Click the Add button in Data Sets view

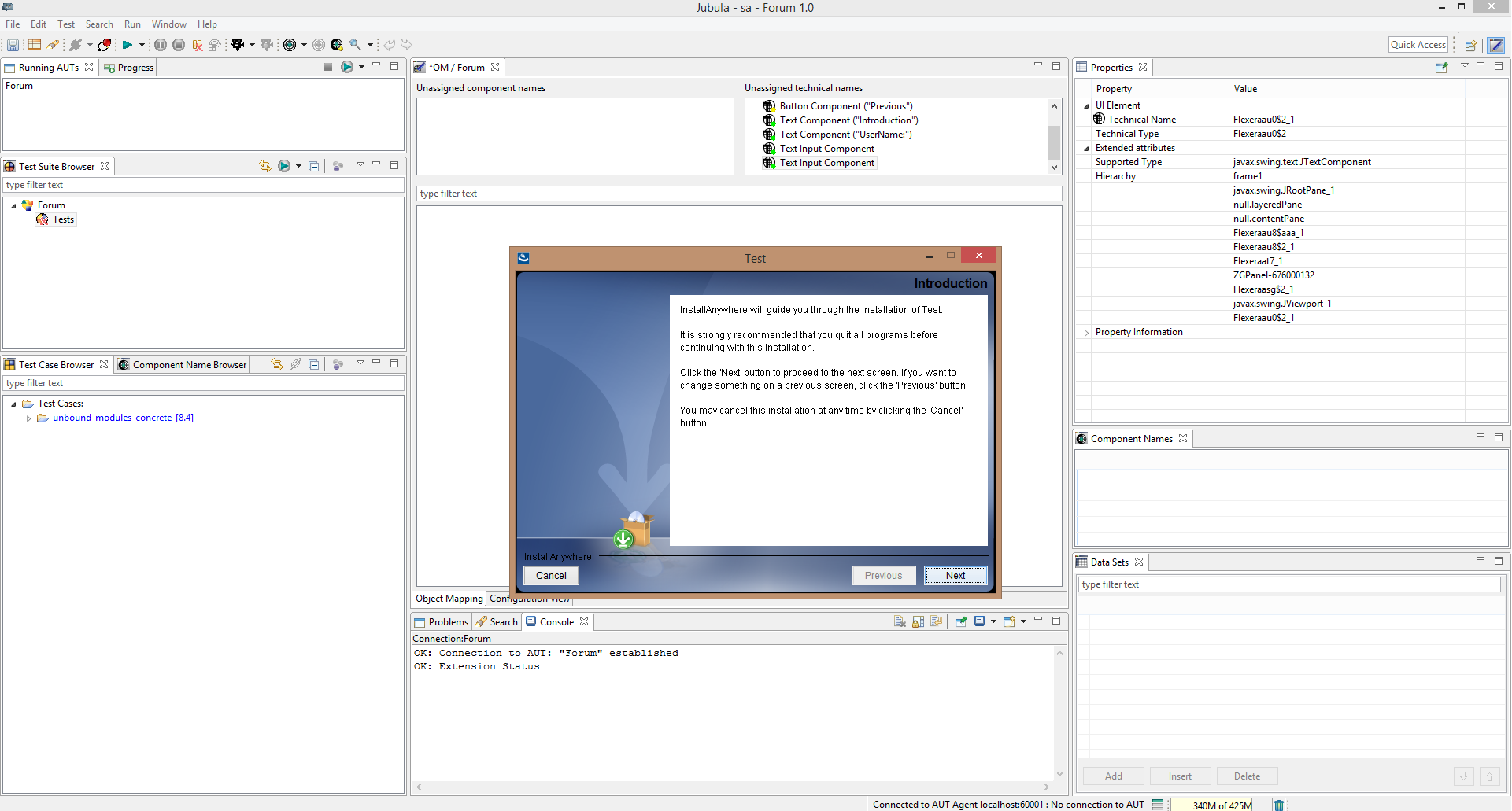coord(1114,776)
